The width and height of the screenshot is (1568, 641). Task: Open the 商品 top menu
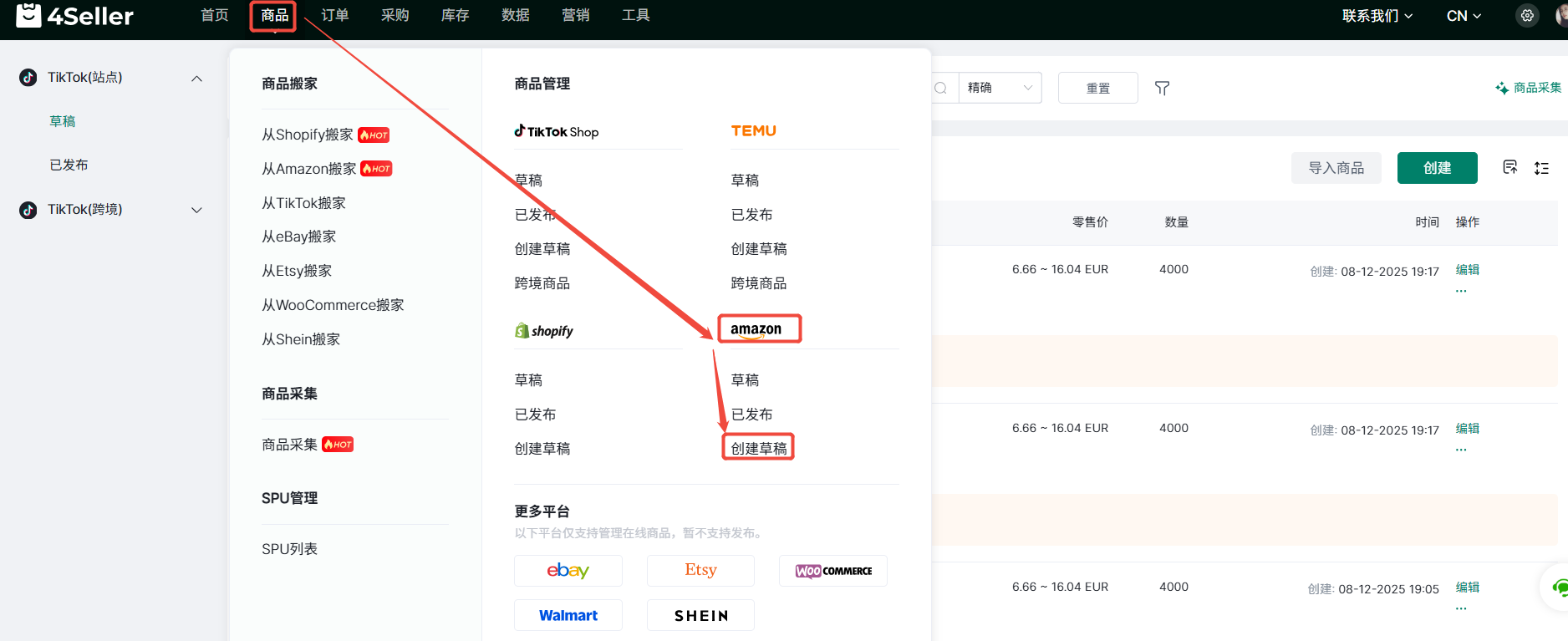pyautogui.click(x=274, y=15)
